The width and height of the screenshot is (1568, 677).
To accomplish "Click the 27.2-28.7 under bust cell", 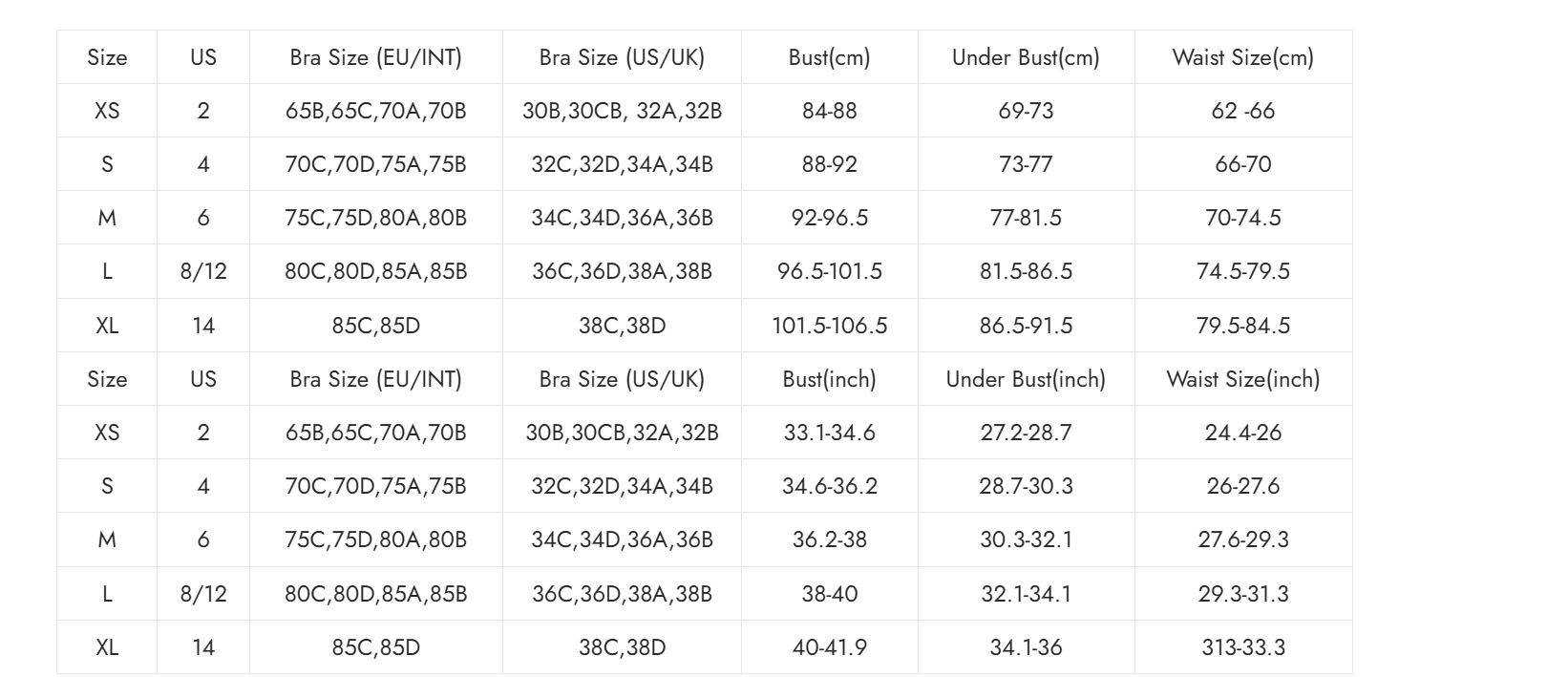I will click(x=1026, y=433).
